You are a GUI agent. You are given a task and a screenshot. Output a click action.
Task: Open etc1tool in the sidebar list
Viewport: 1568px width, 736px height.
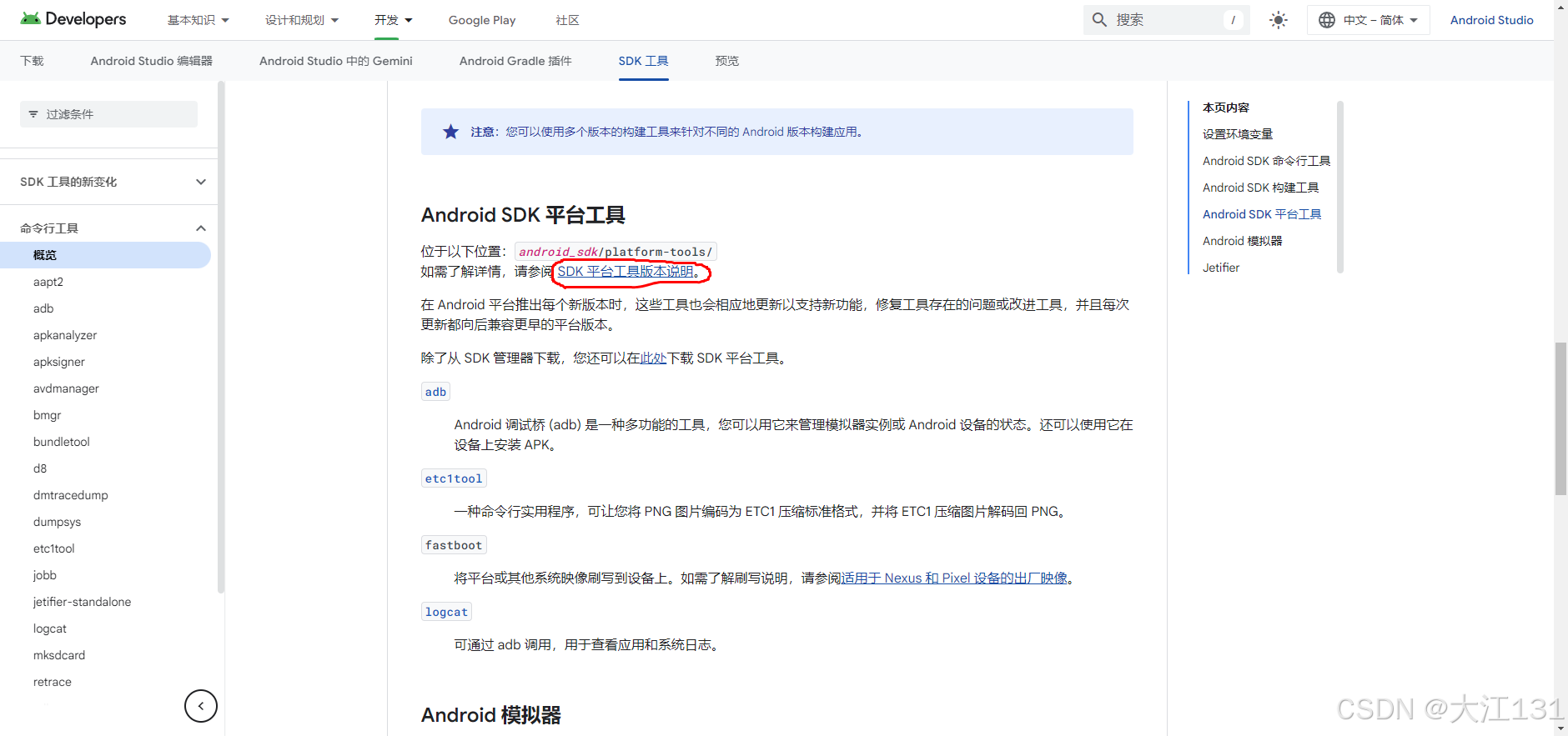(54, 548)
